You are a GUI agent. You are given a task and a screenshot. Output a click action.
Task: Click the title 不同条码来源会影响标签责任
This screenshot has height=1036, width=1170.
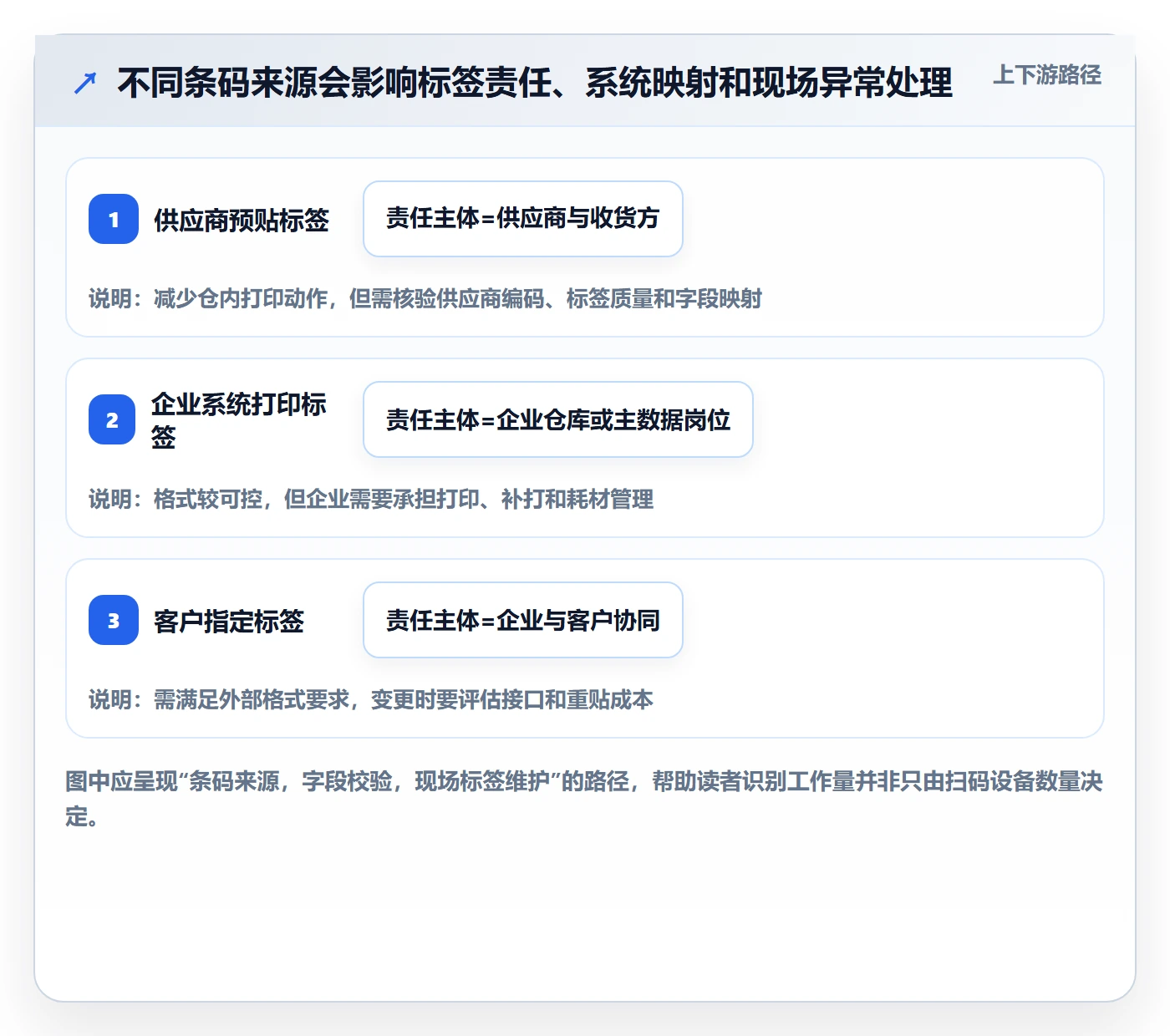coord(535,83)
